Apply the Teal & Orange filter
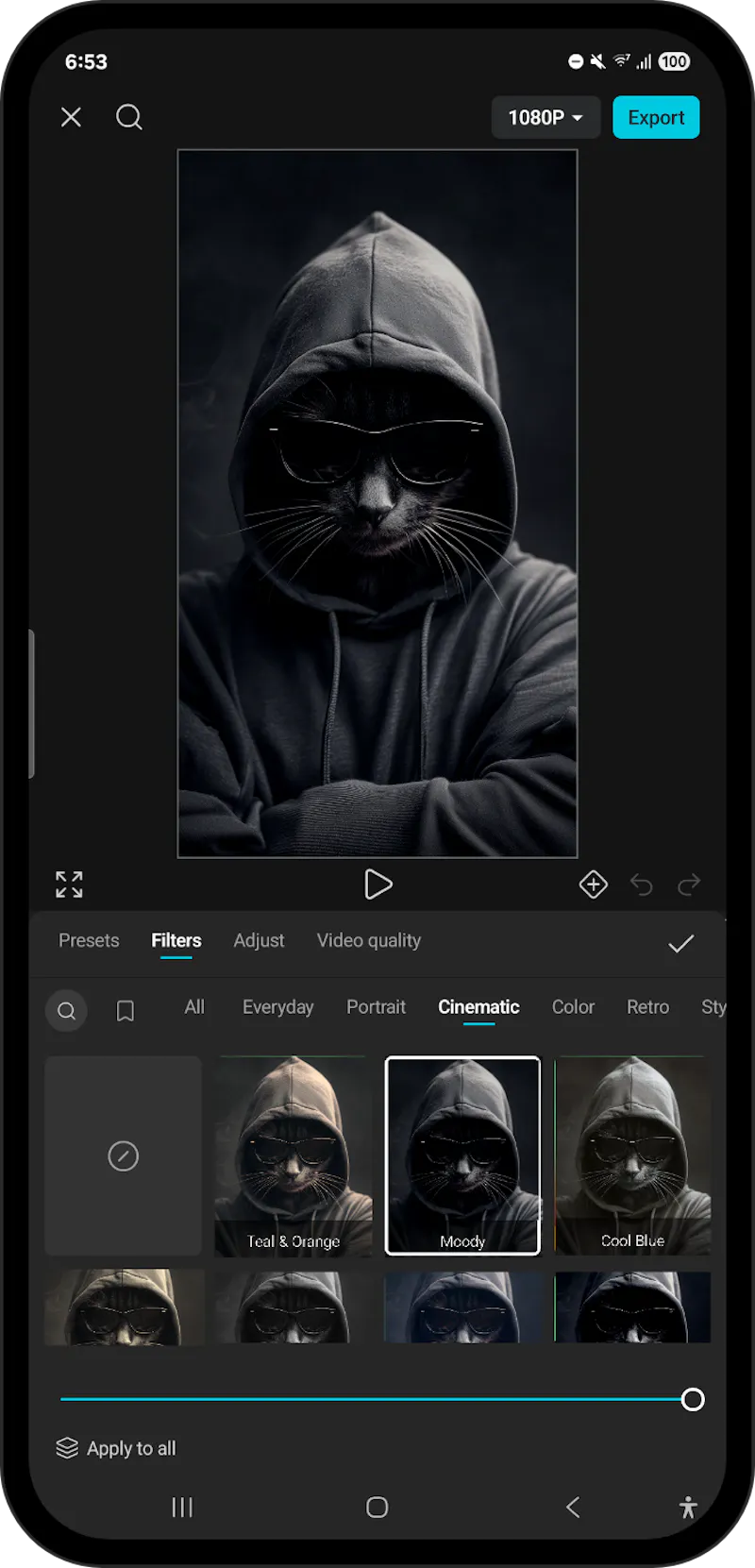The width and height of the screenshot is (755, 1568). click(294, 1155)
